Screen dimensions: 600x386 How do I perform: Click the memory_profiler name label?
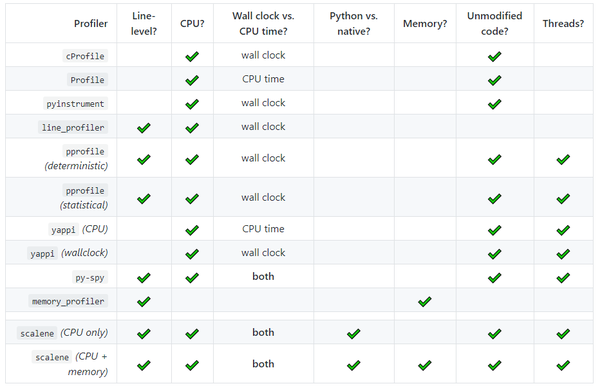pyautogui.click(x=68, y=301)
